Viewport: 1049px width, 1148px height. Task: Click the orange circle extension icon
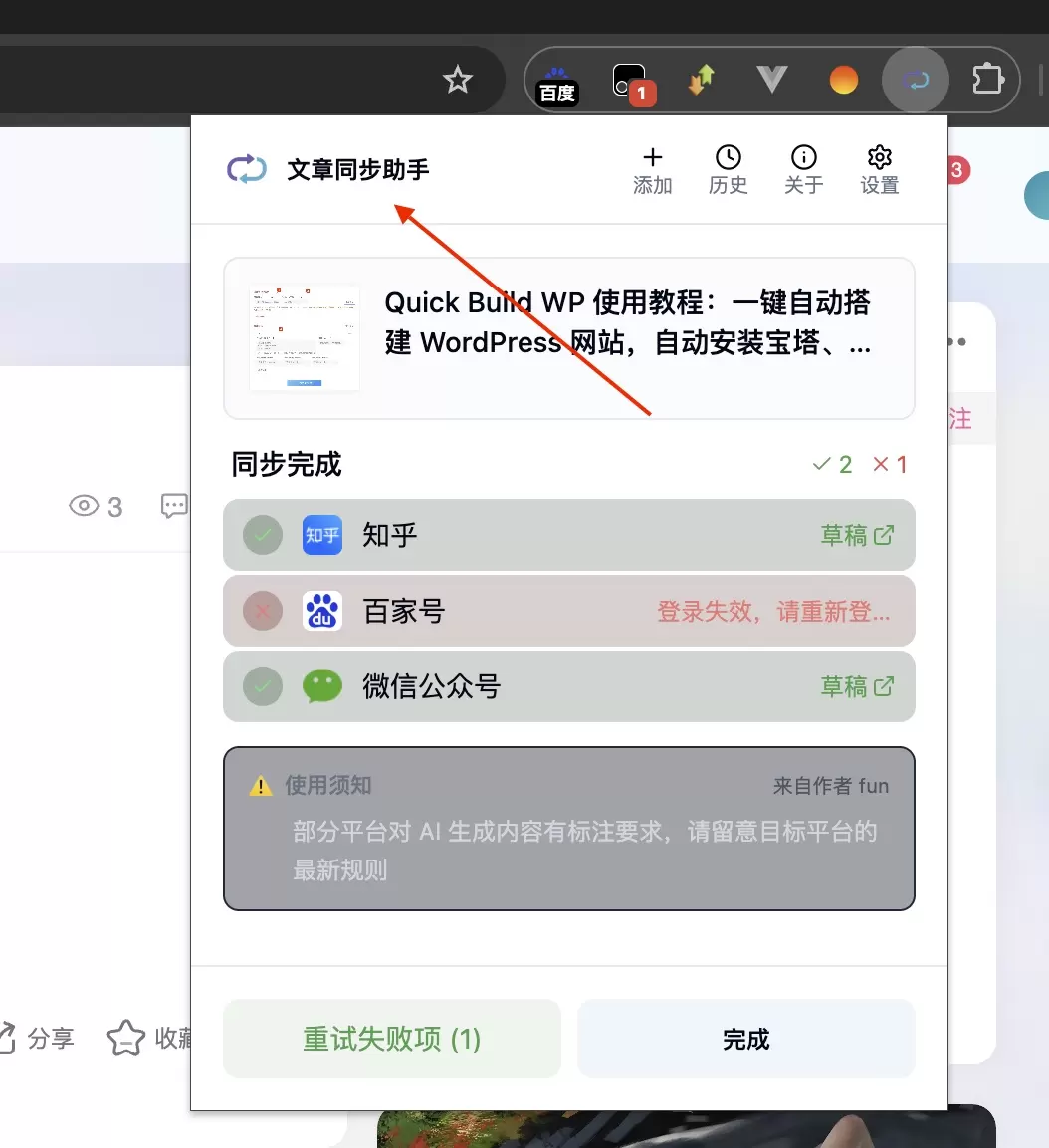pyautogui.click(x=843, y=80)
